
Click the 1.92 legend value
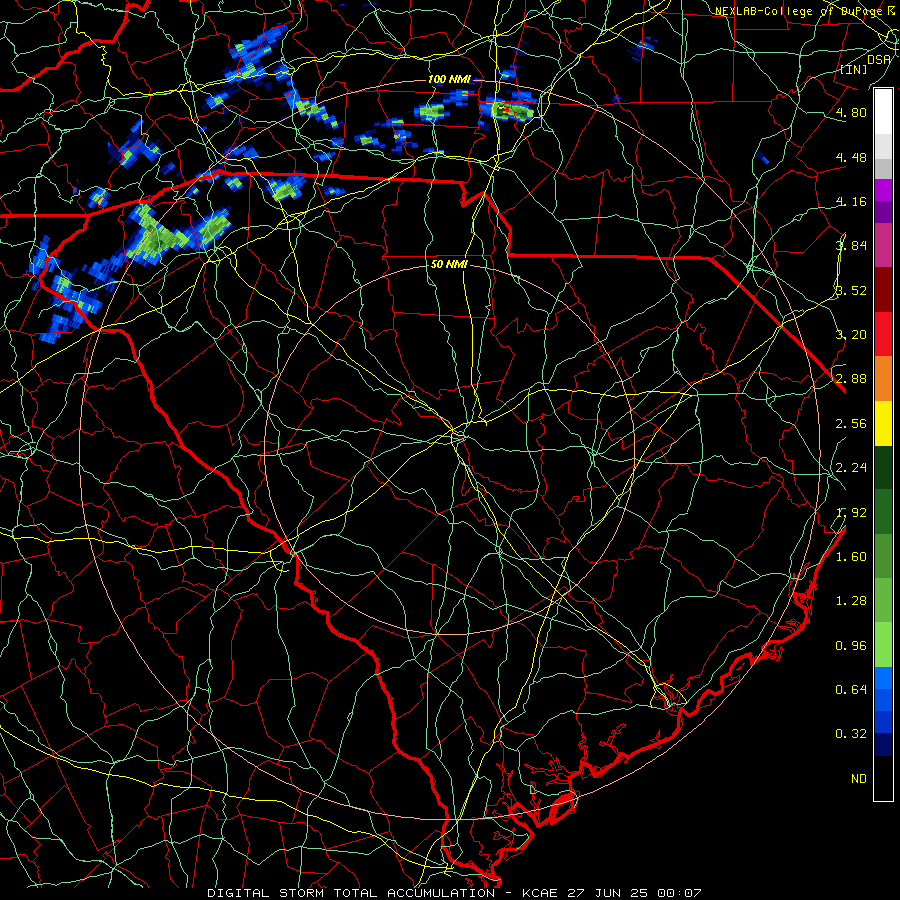pyautogui.click(x=851, y=512)
